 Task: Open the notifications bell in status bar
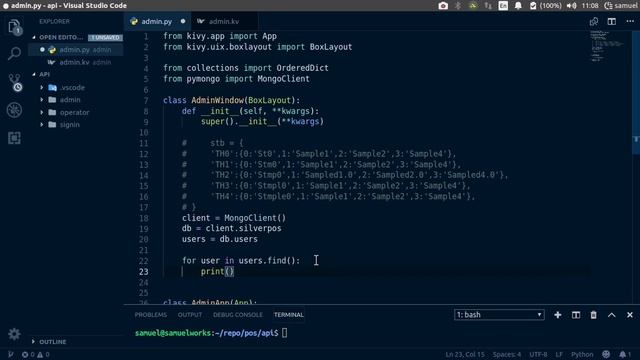coord(624,354)
